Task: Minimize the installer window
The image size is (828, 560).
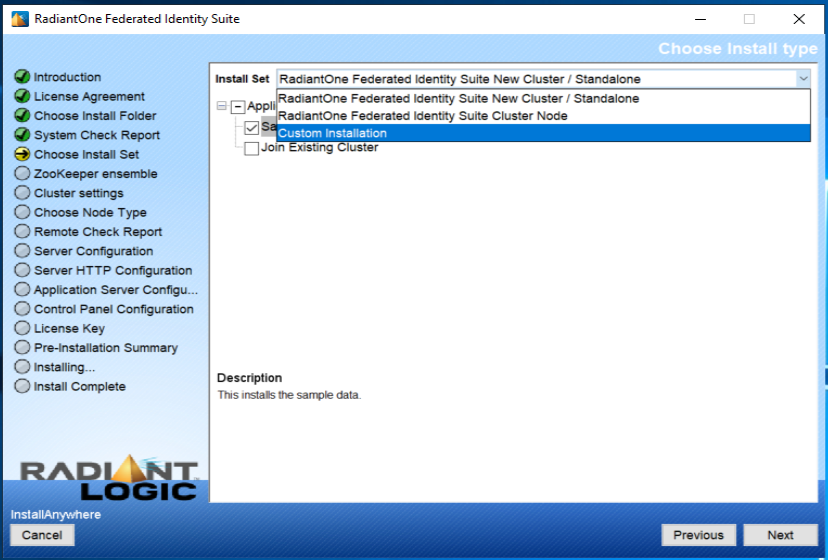Action: pos(701,20)
